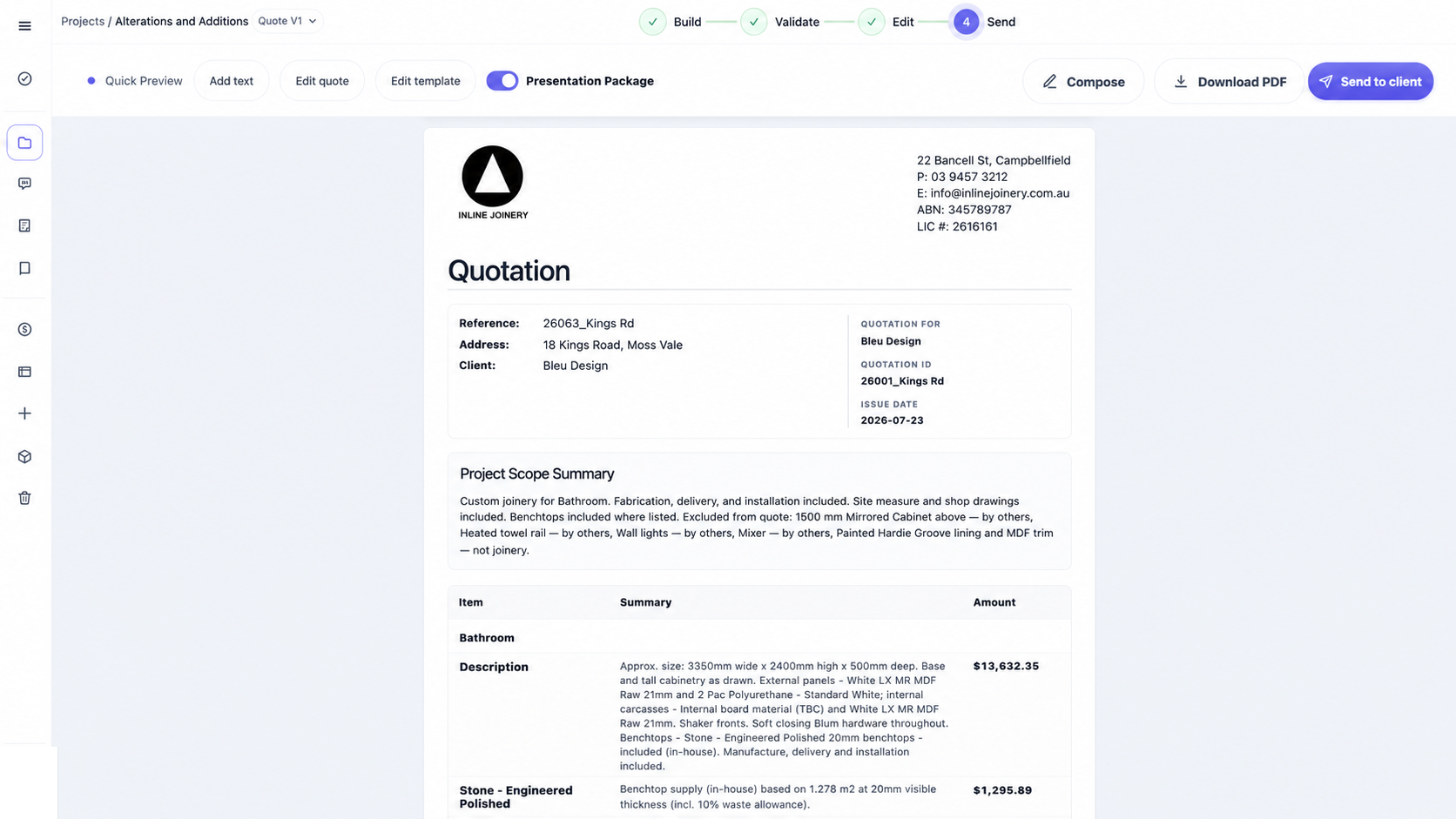
Task: Click the amount $1,295.89
Action: point(1002,790)
